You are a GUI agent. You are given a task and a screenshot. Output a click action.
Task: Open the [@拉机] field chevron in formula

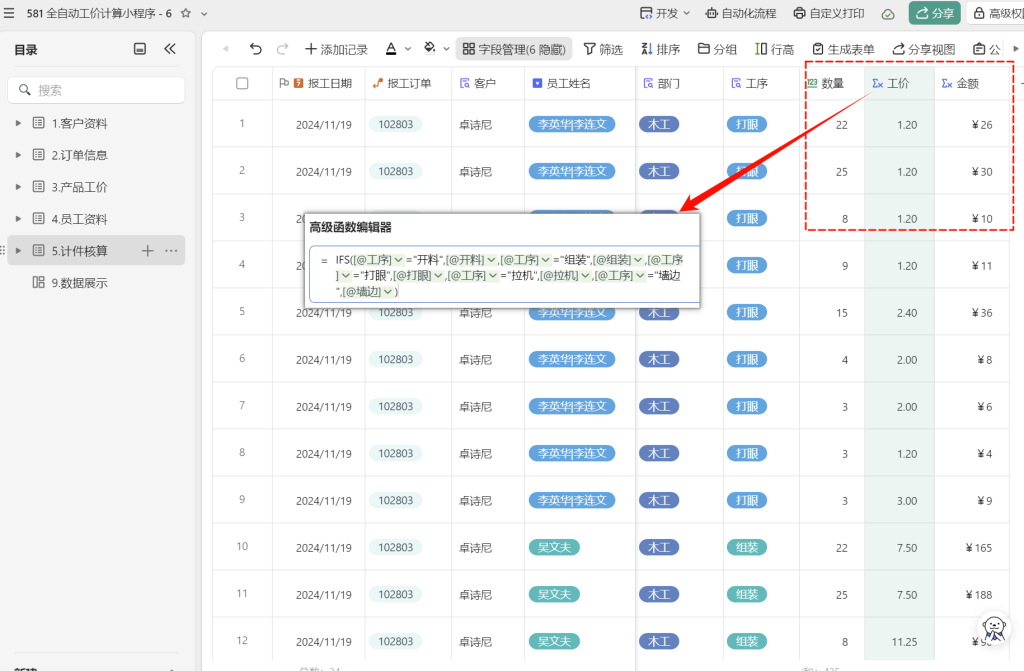(x=585, y=276)
